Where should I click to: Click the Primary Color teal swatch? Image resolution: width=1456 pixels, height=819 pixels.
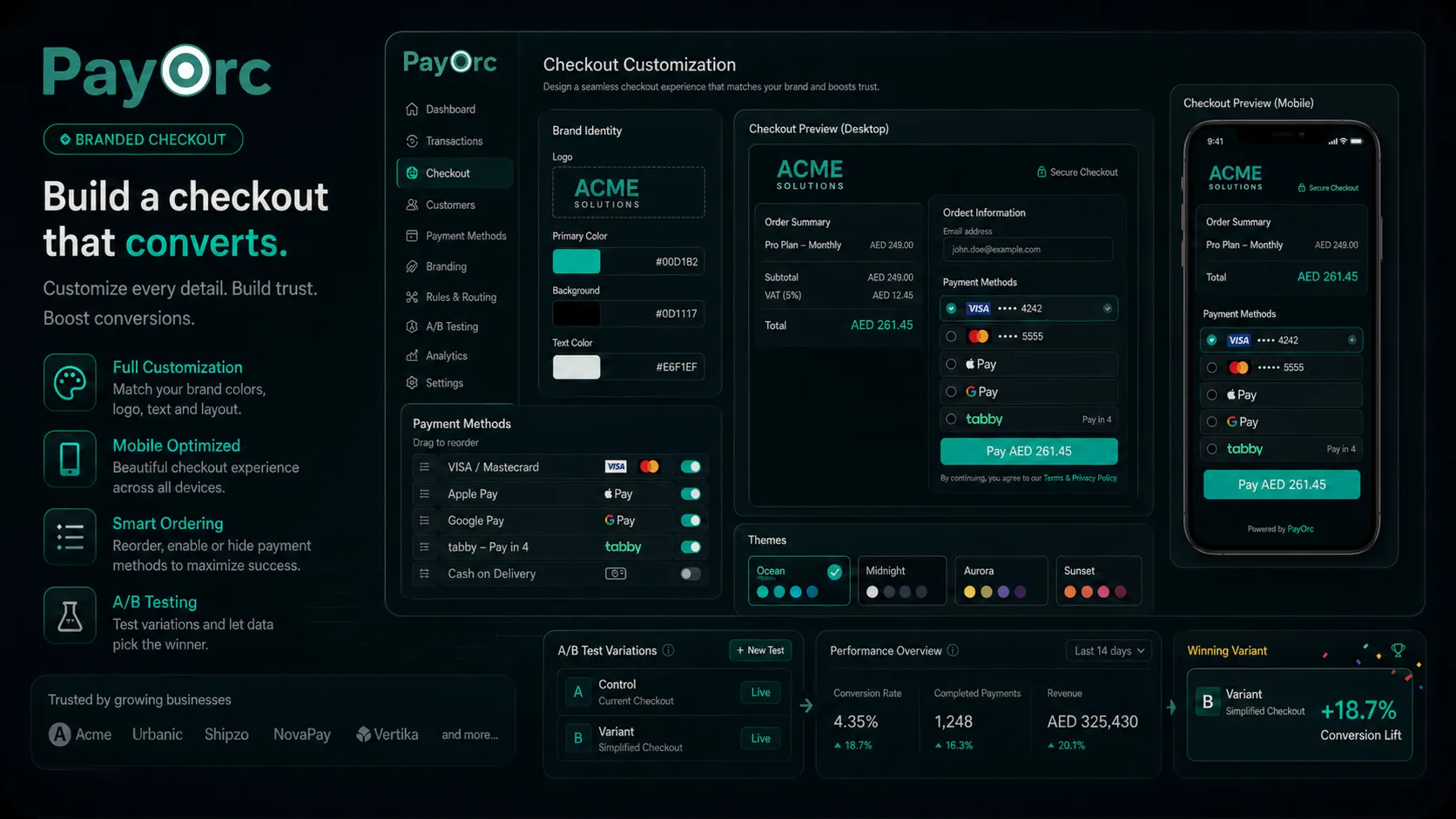click(576, 262)
